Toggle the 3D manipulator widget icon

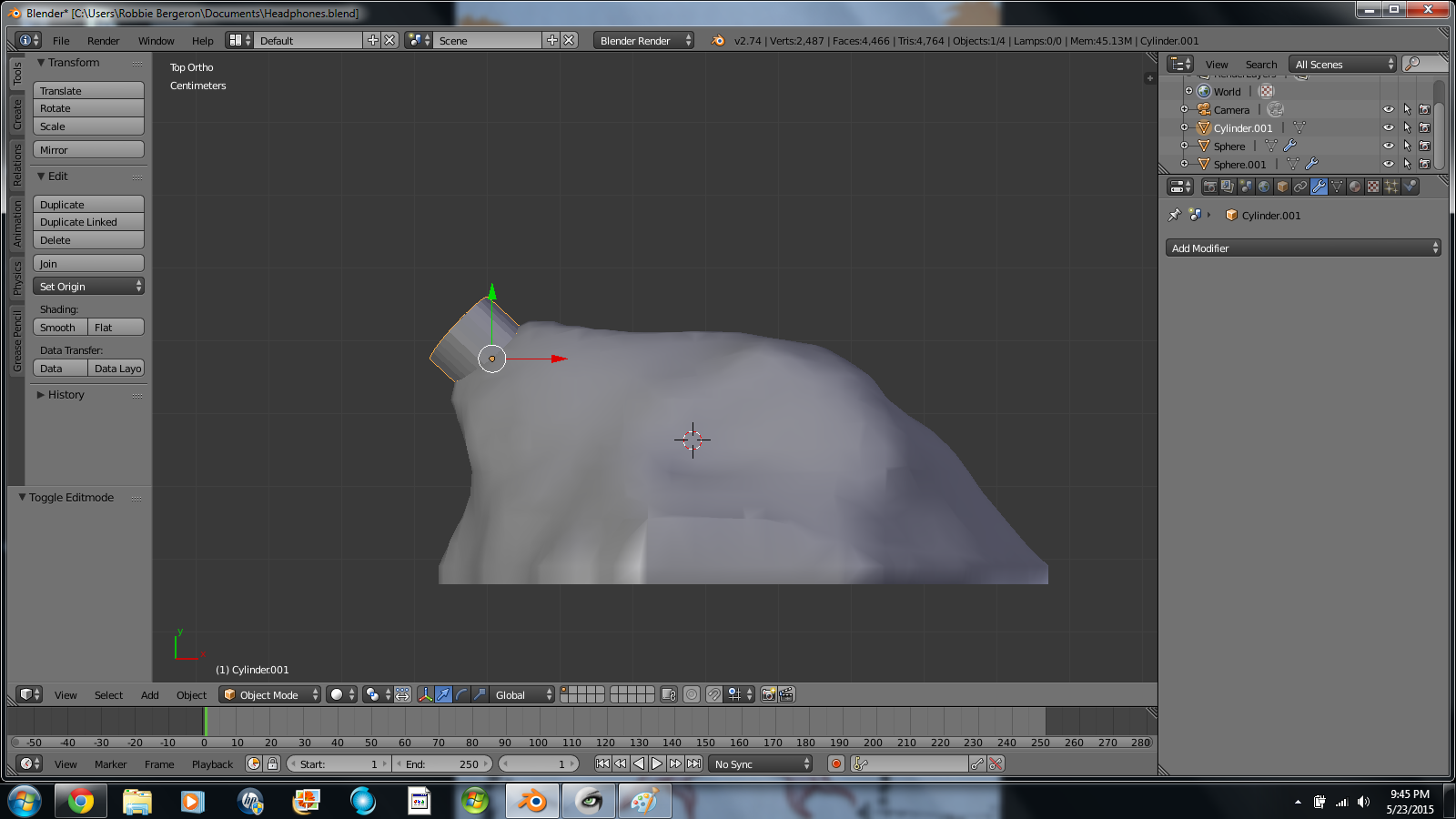click(x=425, y=694)
